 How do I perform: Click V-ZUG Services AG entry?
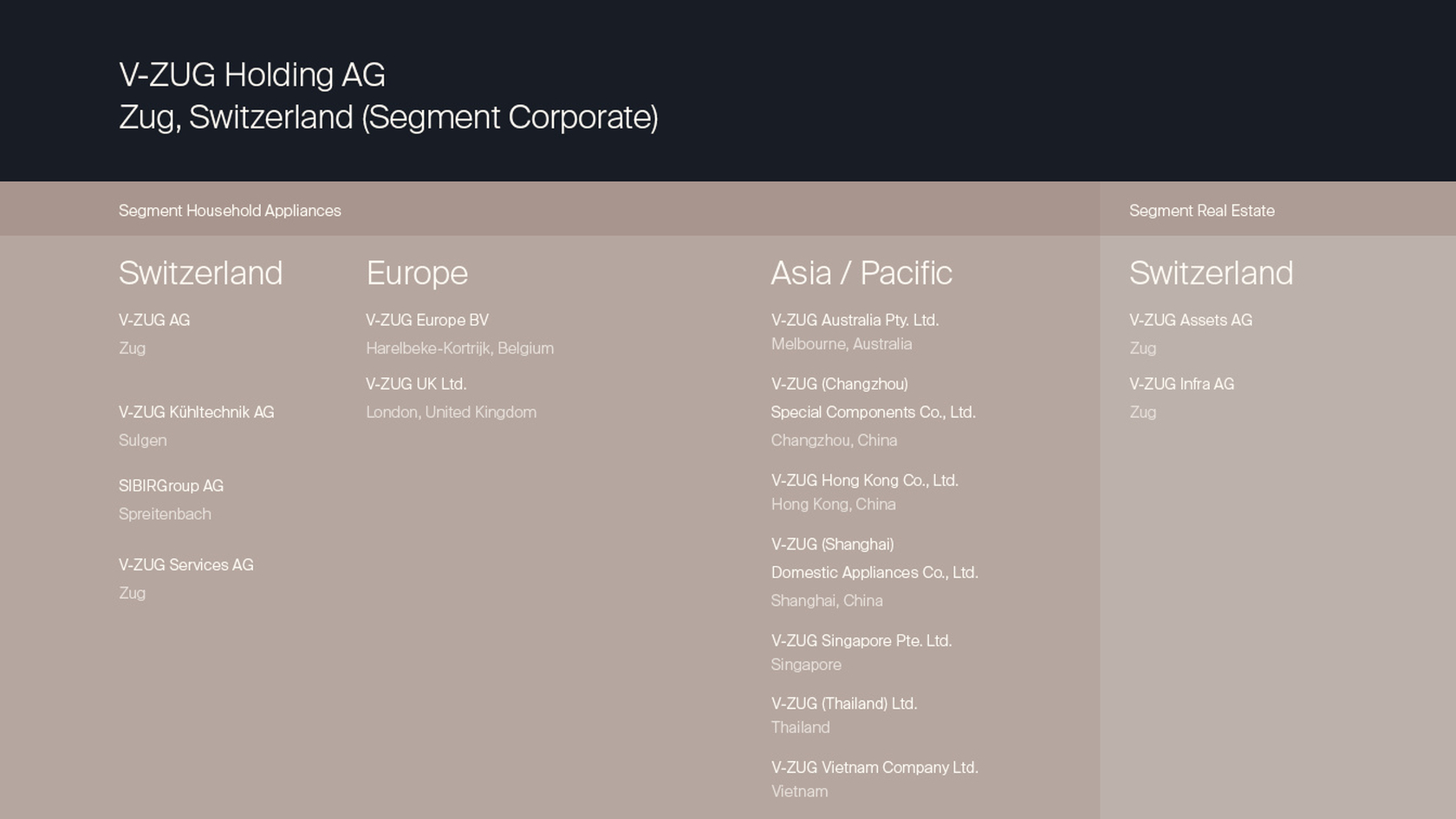coord(185,565)
